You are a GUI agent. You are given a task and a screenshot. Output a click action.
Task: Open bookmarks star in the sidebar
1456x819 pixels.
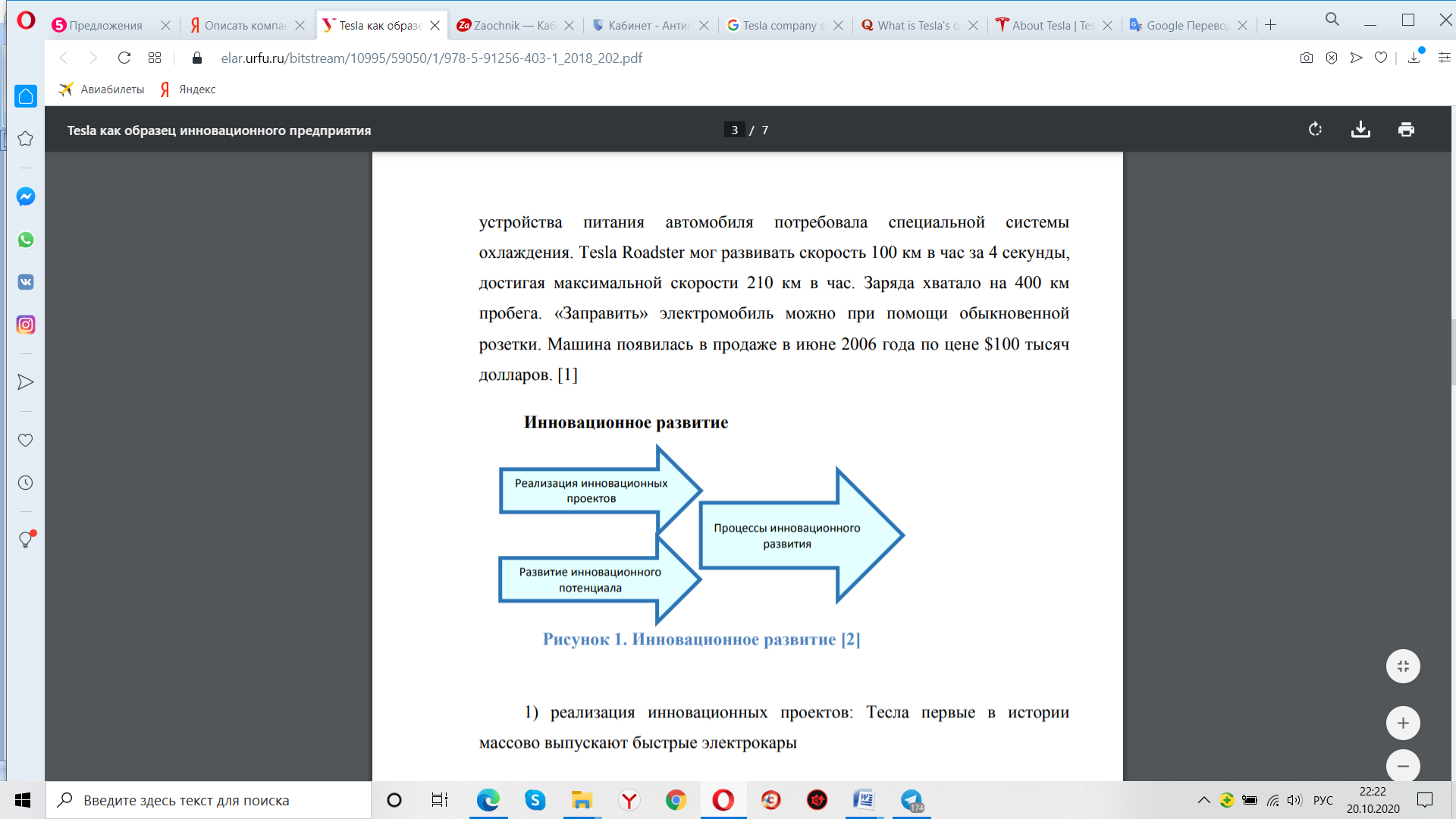tap(26, 139)
